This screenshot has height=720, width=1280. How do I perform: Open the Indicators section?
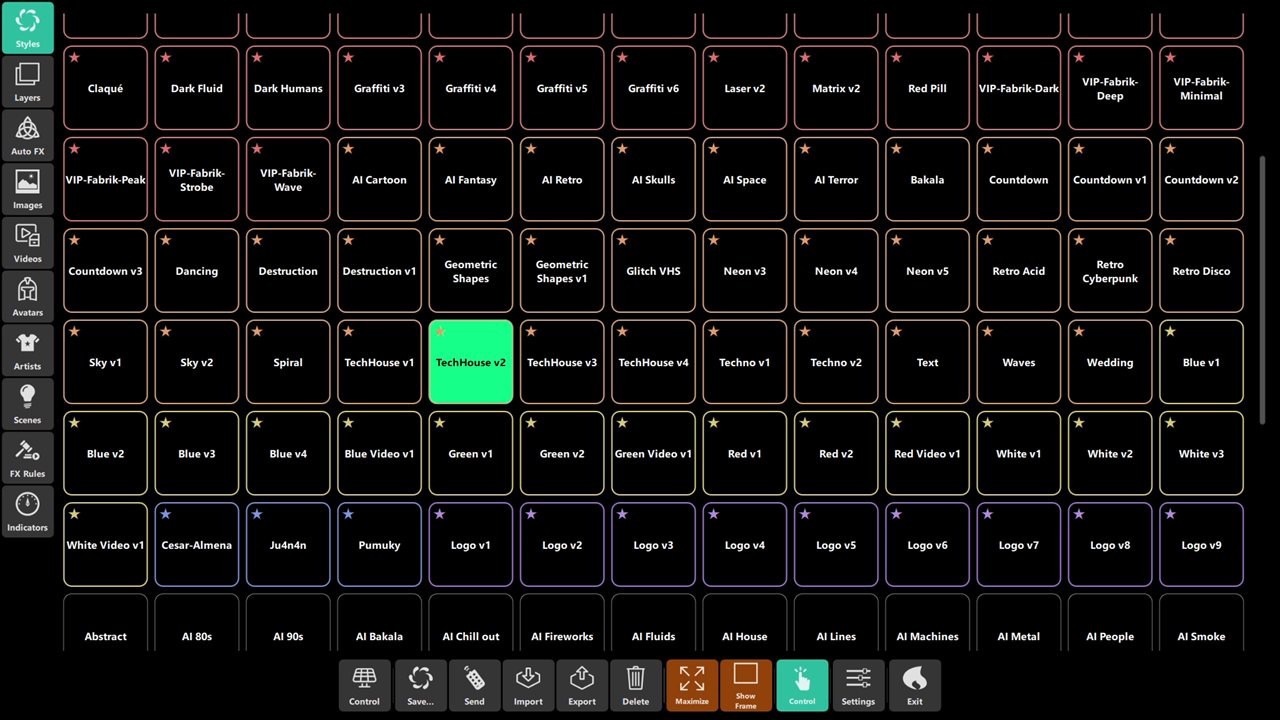pyautogui.click(x=27, y=512)
